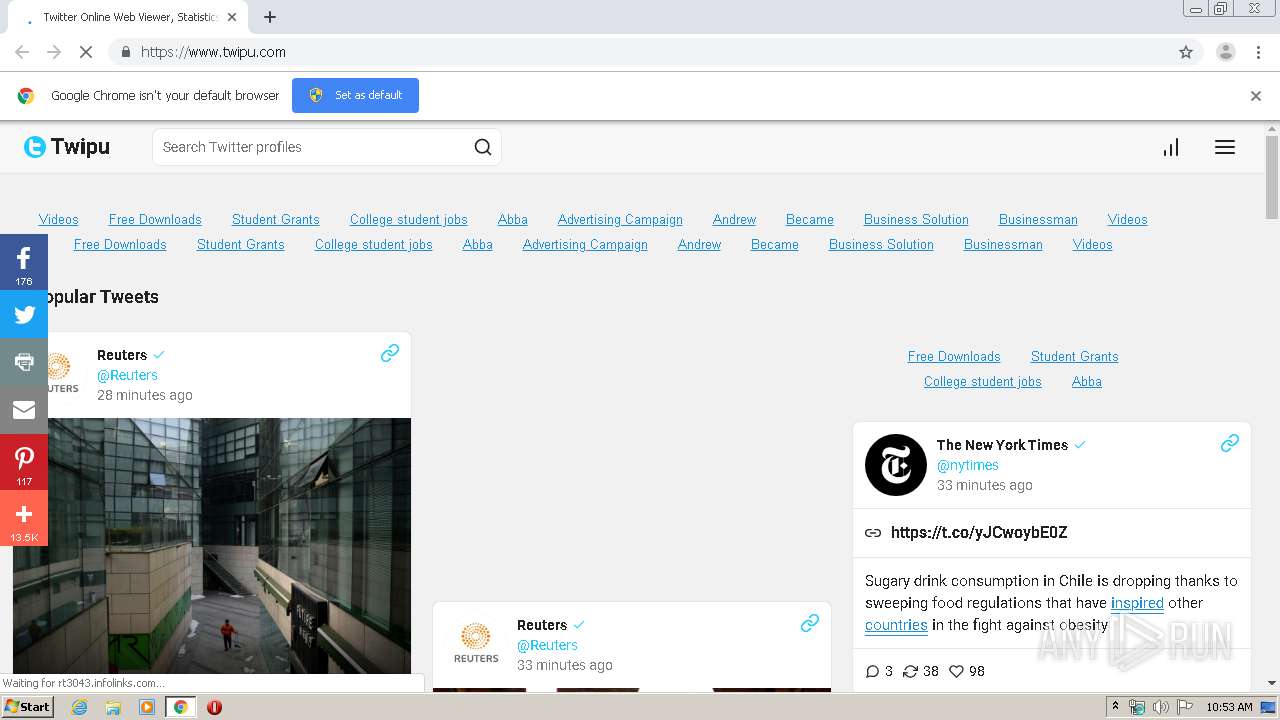Stop page loading button

click(86, 52)
